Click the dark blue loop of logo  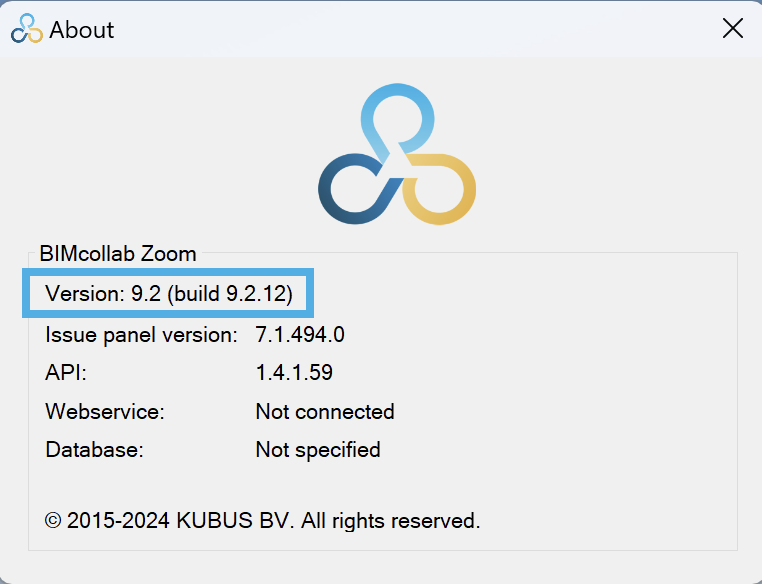pos(355,189)
